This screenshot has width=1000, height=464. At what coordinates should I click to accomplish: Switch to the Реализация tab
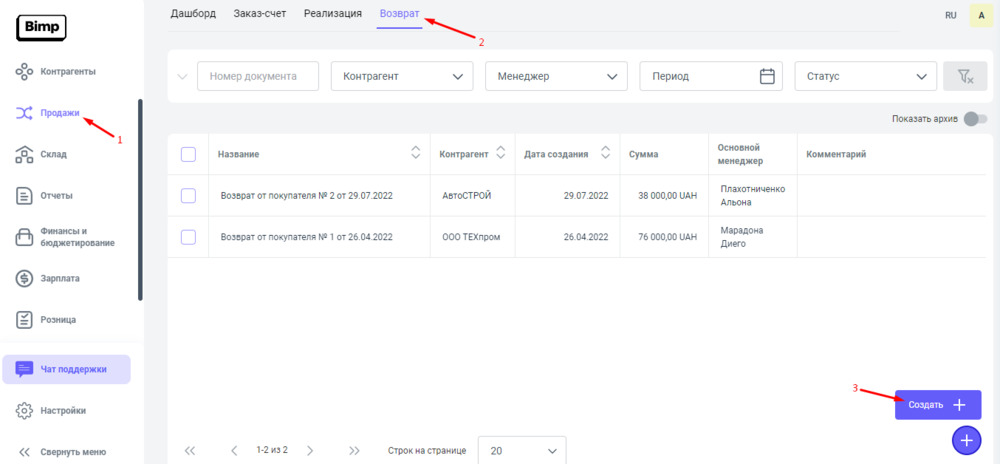(x=333, y=14)
